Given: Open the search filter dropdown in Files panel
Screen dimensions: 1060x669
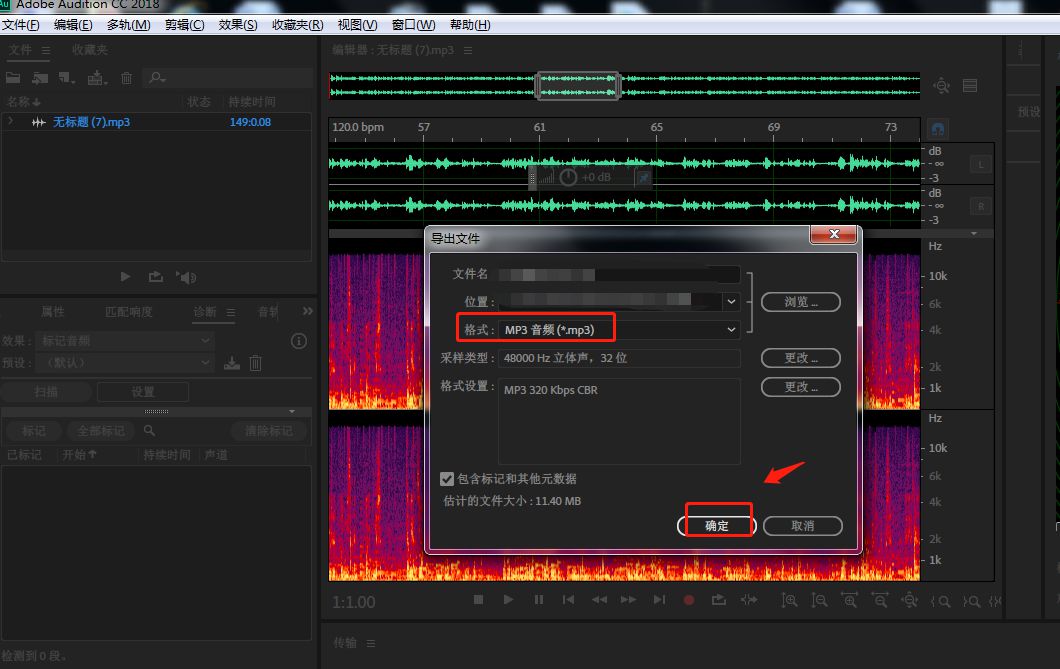Looking at the screenshot, I should click(x=157, y=78).
